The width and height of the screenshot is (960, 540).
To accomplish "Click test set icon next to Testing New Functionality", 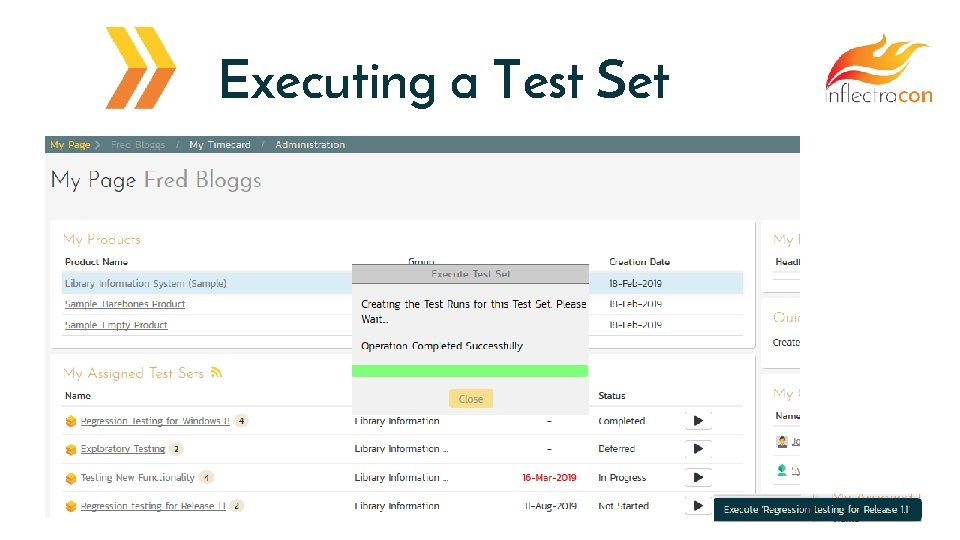I will 71,478.
